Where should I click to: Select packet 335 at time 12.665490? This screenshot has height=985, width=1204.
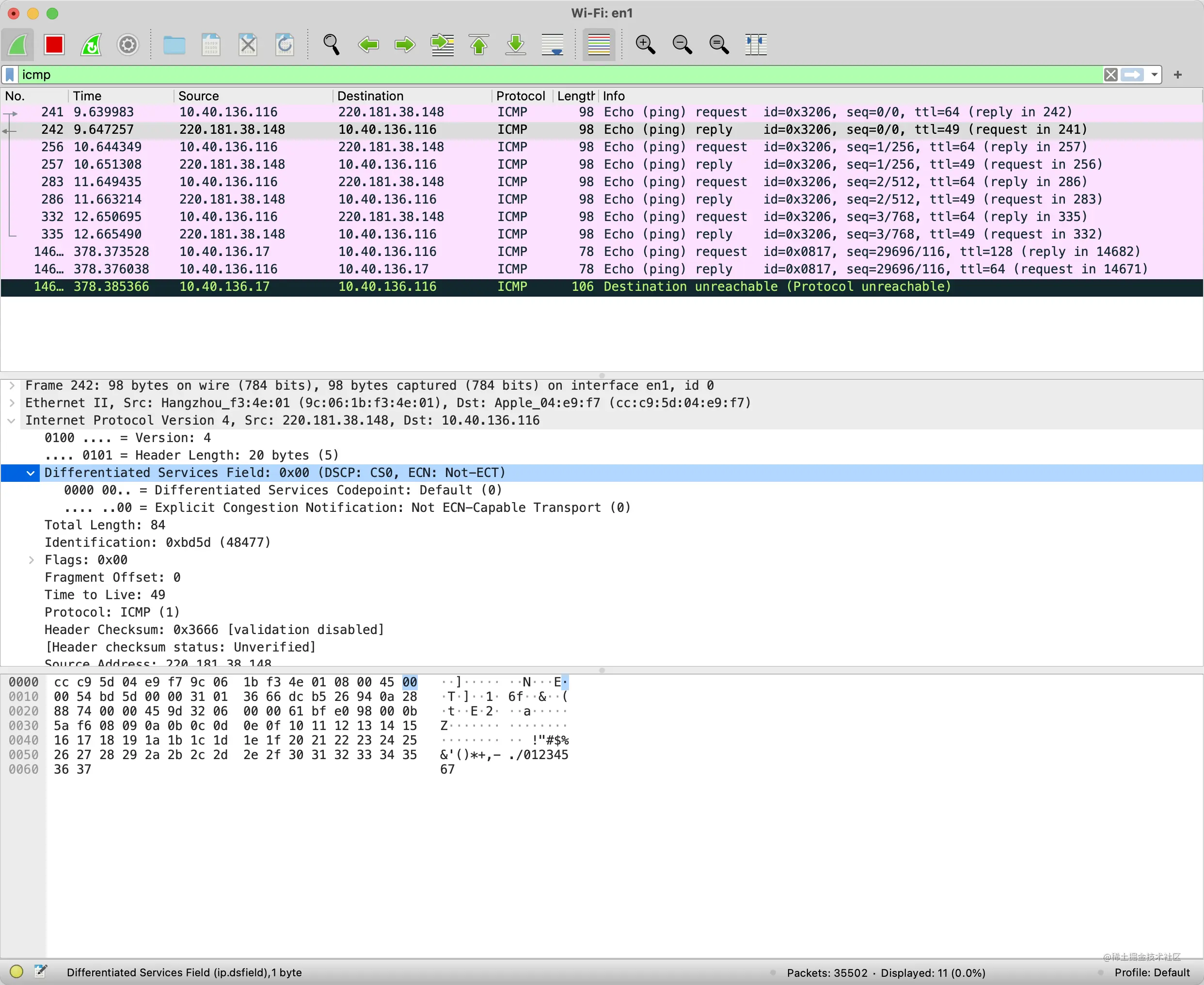tap(602, 234)
